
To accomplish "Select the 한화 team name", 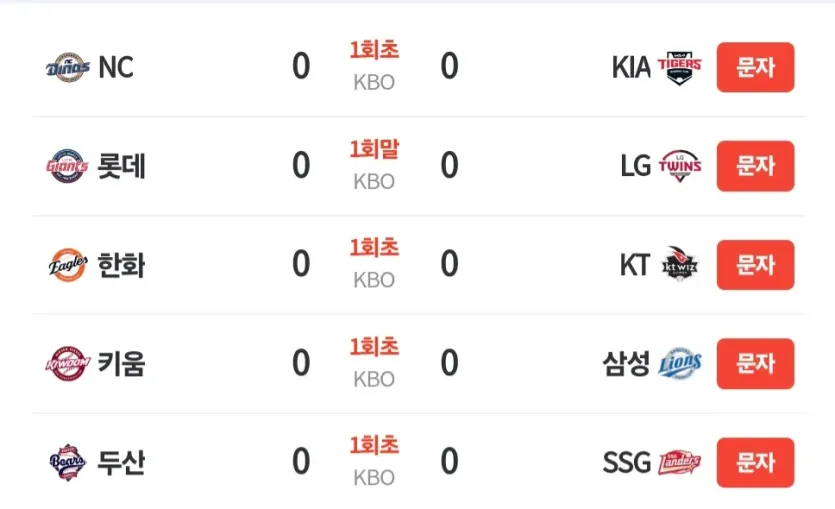I will click(121, 265).
